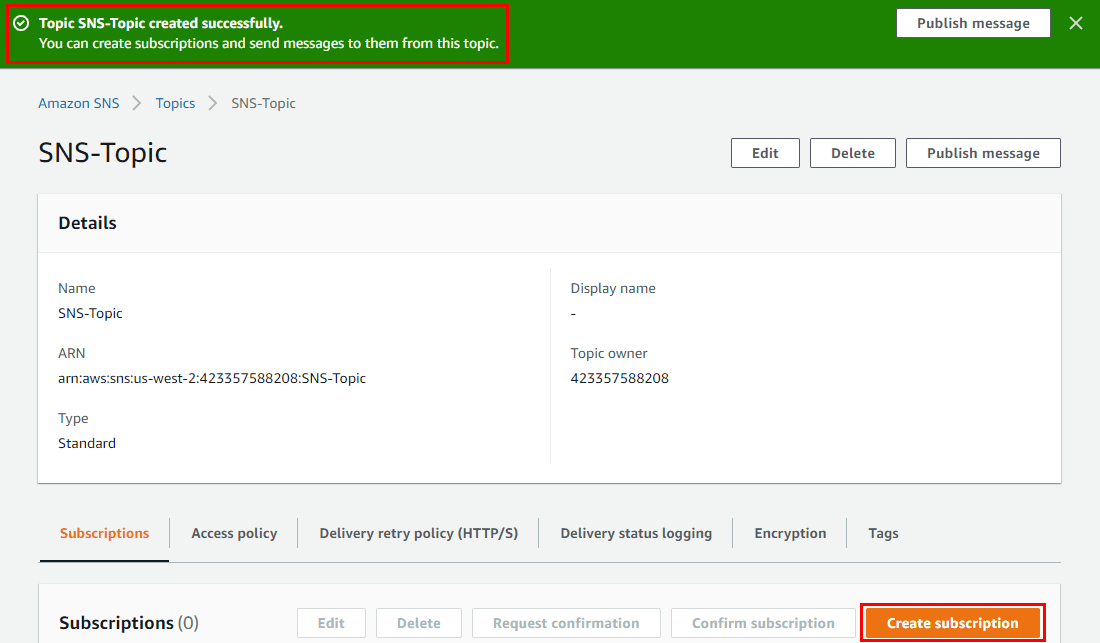1100x643 pixels.
Task: Dismiss the success notification banner
Action: tap(1076, 23)
